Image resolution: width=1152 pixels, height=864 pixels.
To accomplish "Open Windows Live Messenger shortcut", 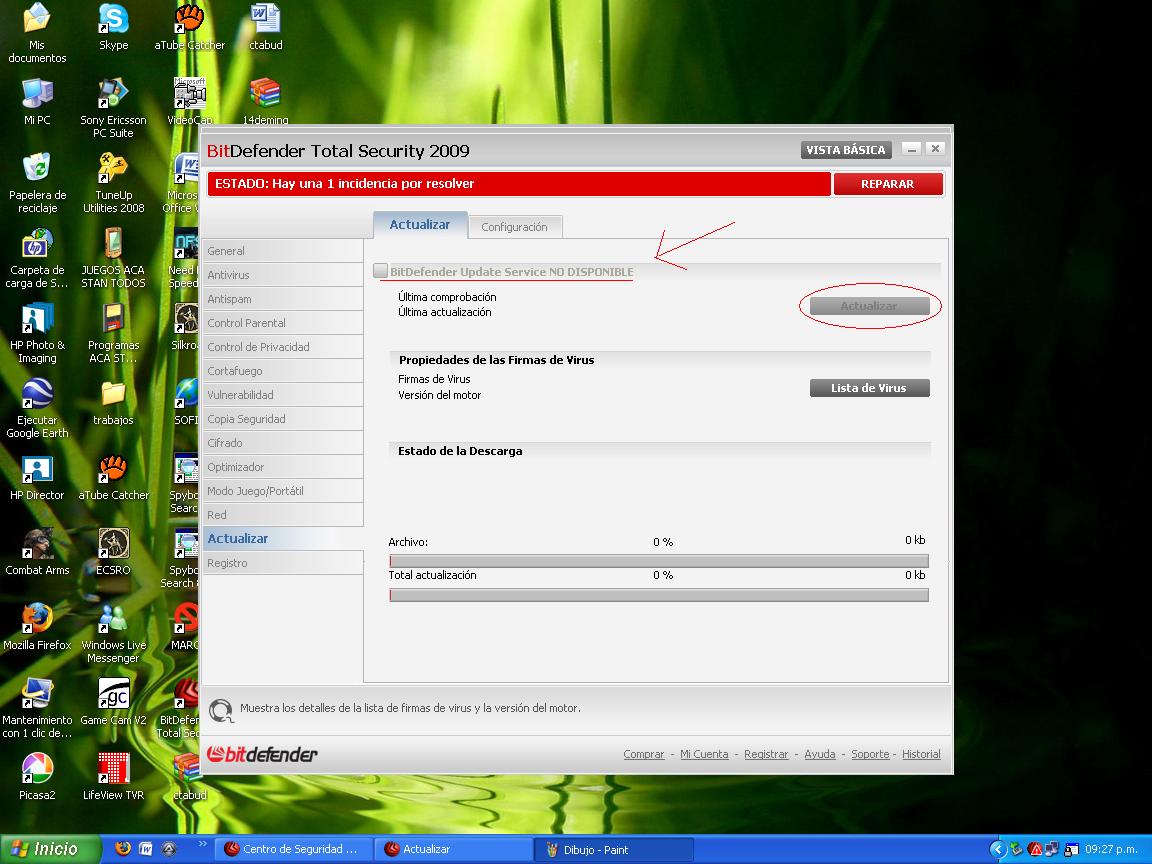I will [113, 633].
